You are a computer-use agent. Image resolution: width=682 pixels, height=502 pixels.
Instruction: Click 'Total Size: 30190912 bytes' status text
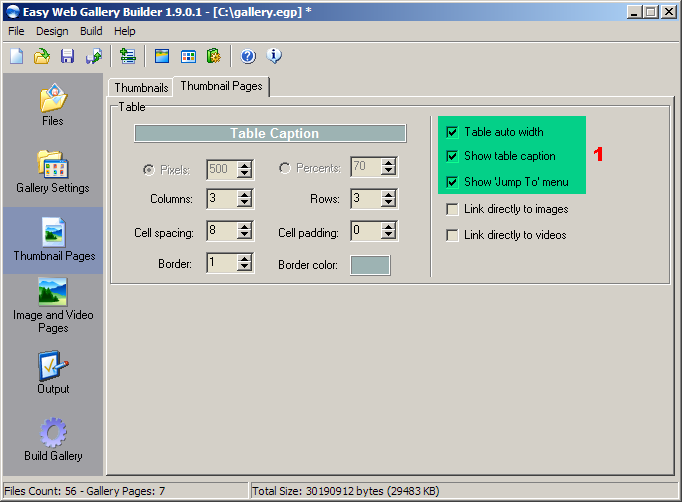tap(346, 491)
